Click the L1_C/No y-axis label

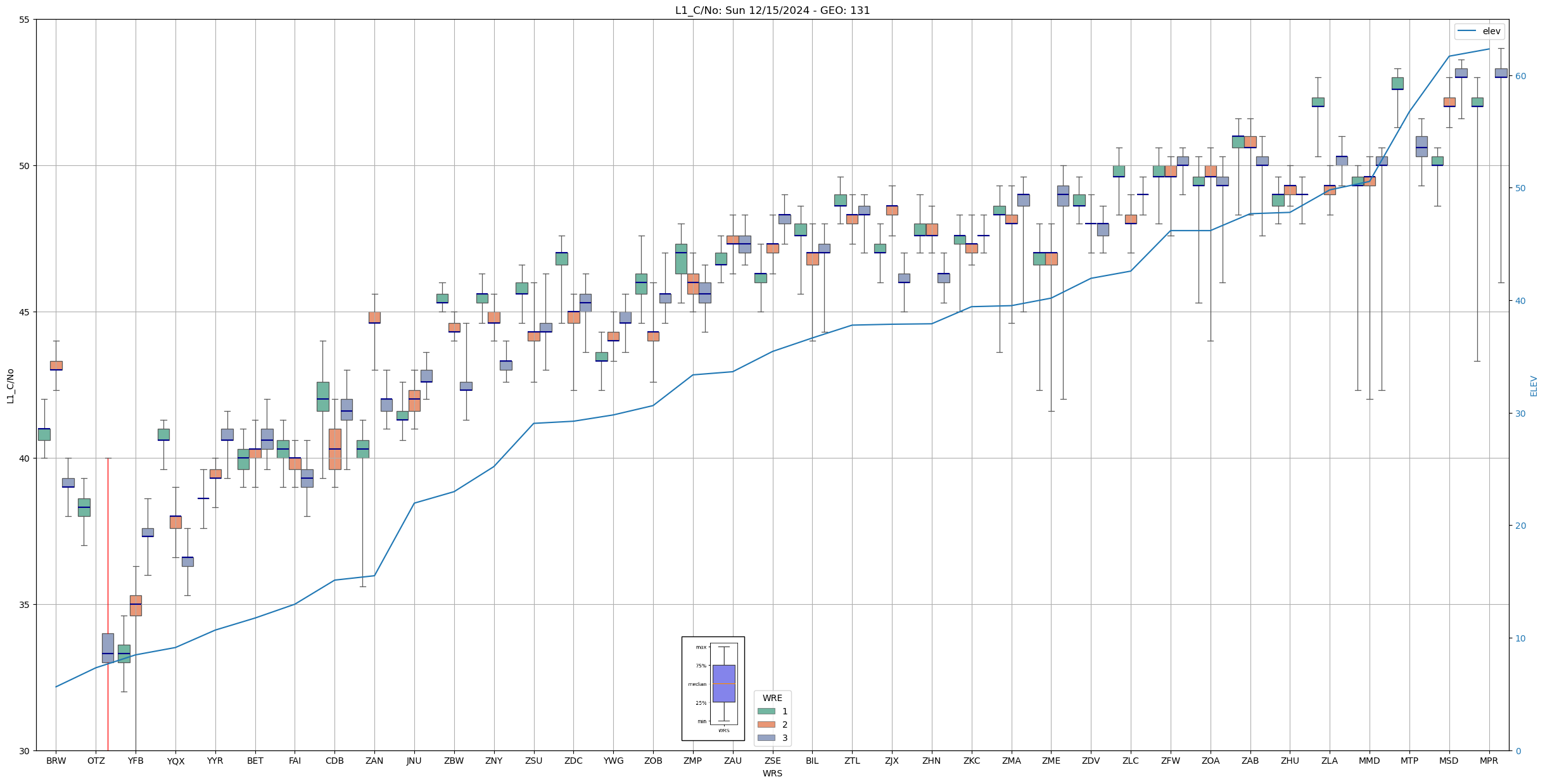10,386
